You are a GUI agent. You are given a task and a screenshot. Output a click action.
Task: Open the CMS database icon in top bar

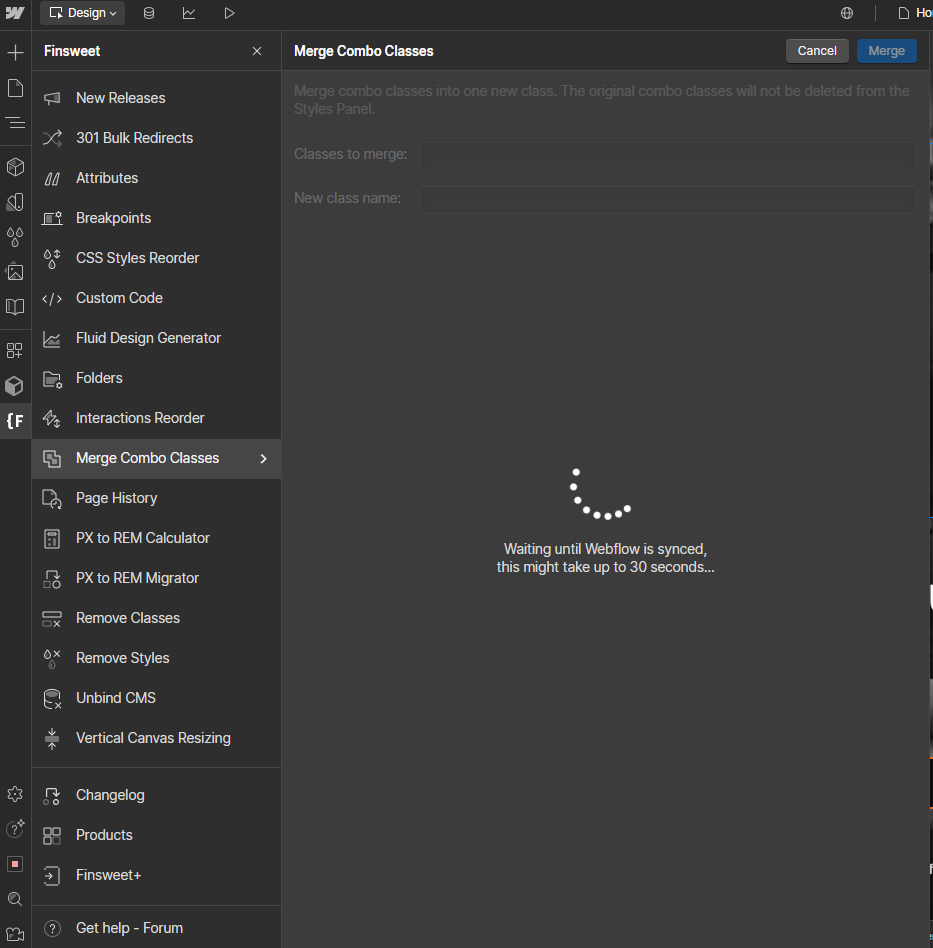(149, 13)
